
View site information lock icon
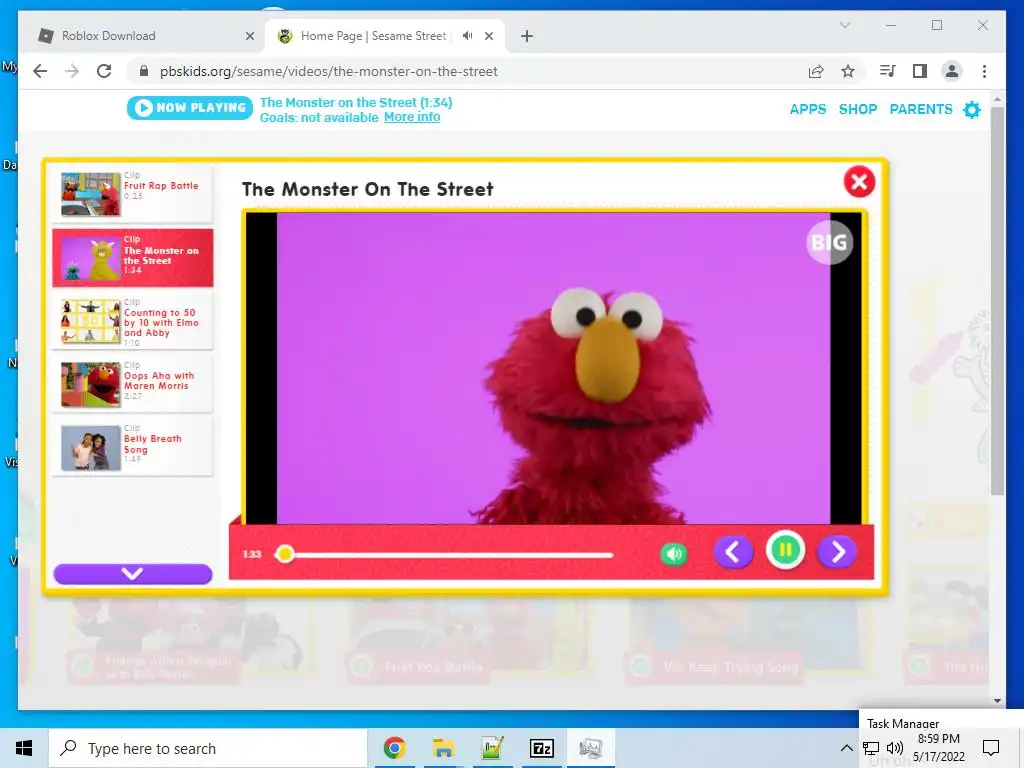pos(144,71)
